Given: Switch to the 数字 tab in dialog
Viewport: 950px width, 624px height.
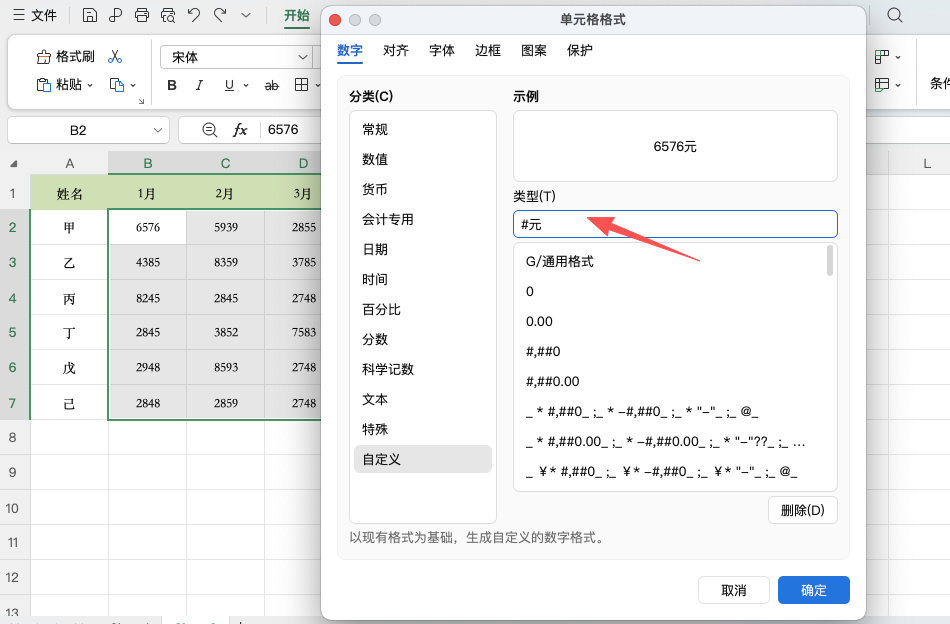Looking at the screenshot, I should 350,50.
